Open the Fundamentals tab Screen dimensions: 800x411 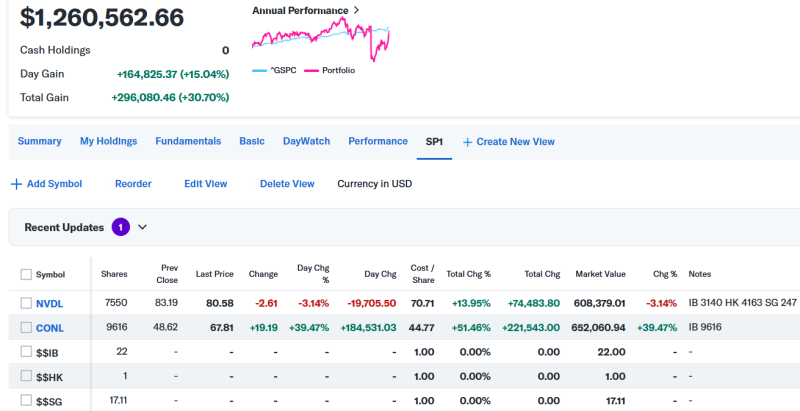coord(188,141)
